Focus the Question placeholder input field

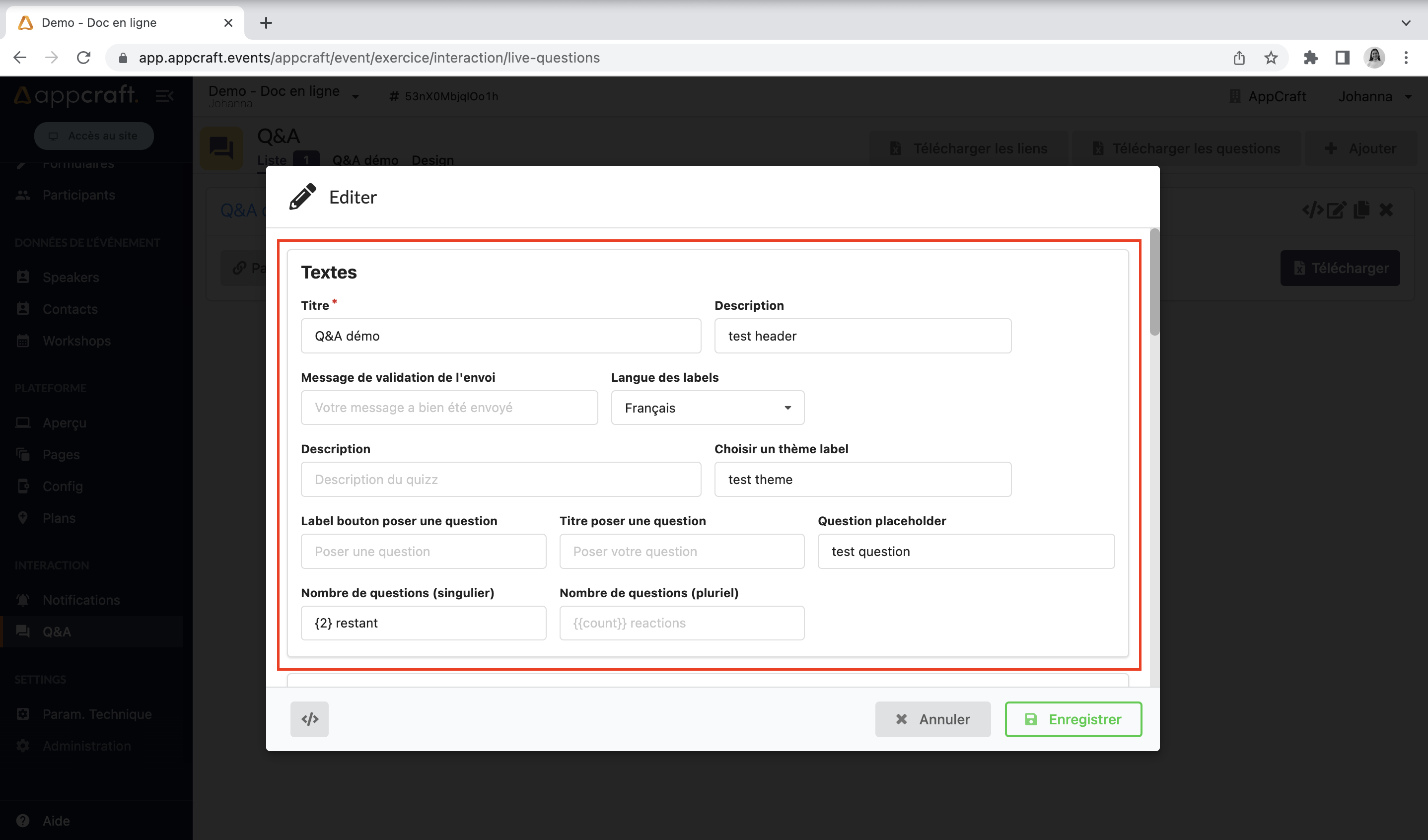pos(966,551)
